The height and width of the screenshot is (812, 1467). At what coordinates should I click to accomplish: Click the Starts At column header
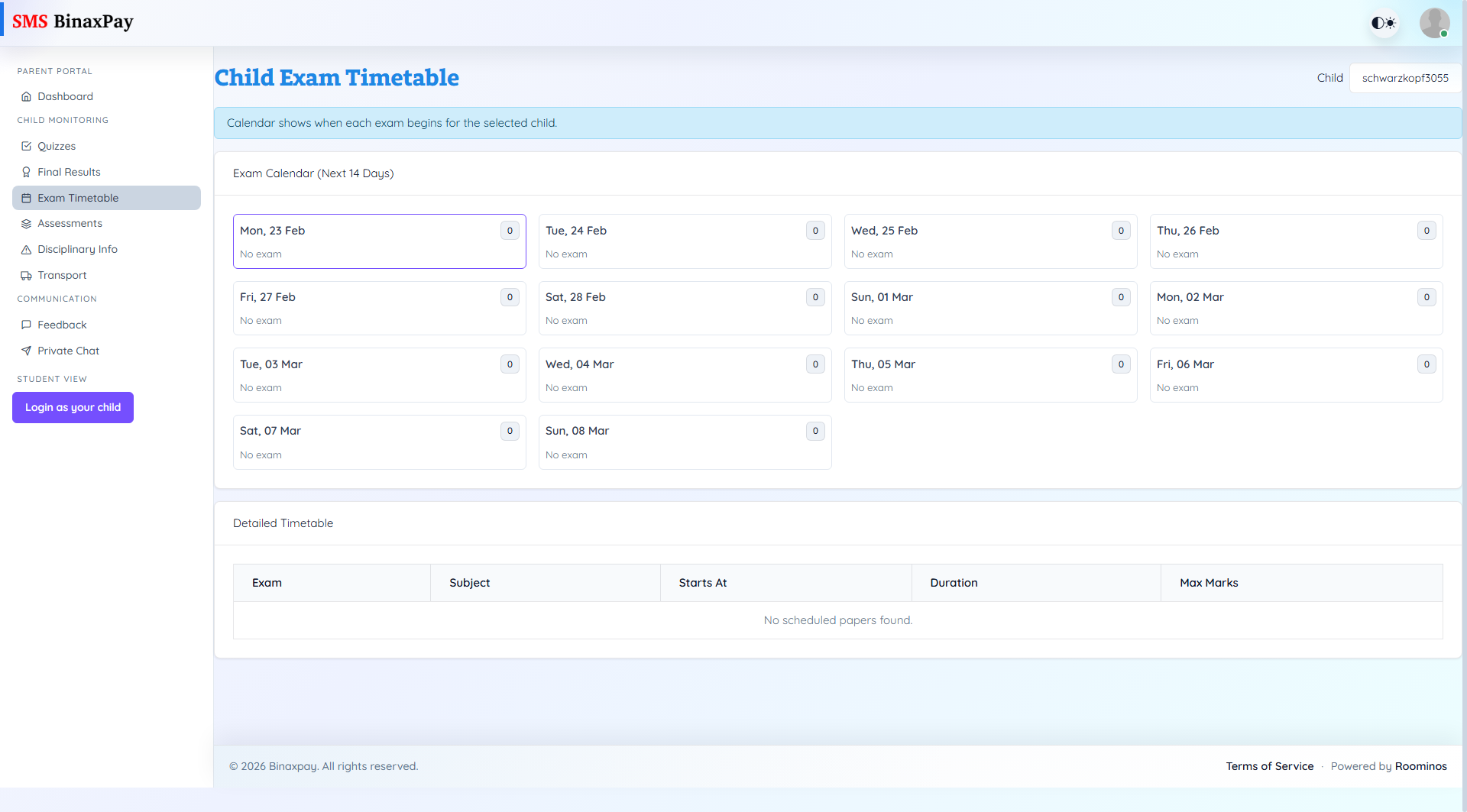tap(702, 583)
